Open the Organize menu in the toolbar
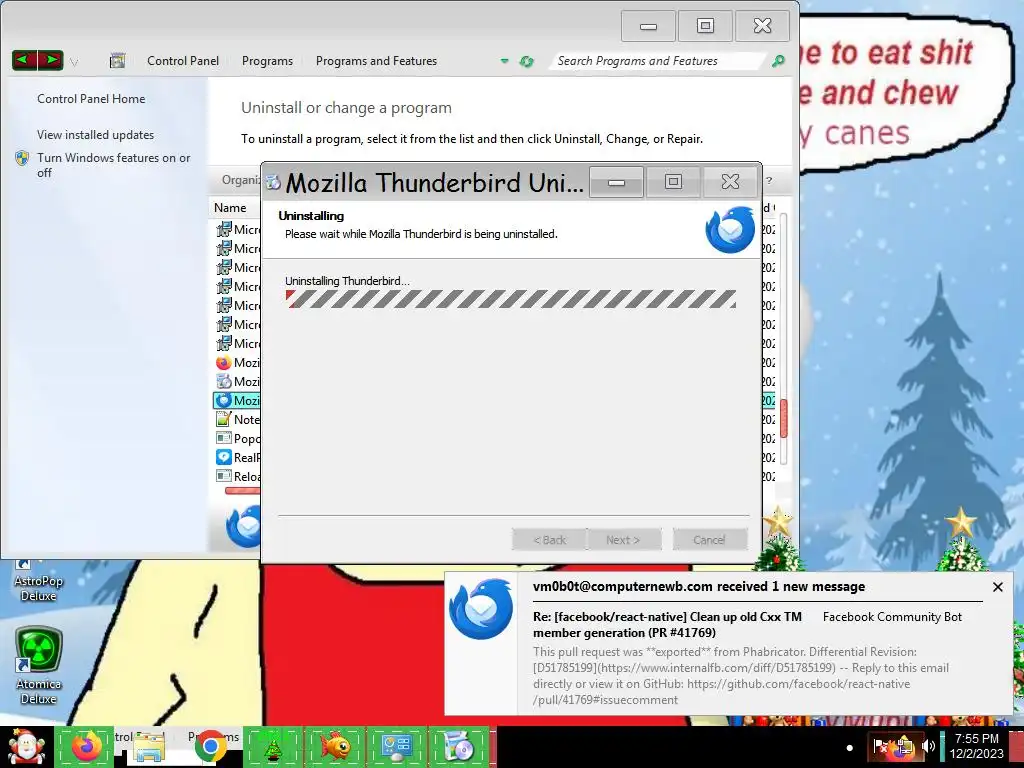Image resolution: width=1024 pixels, height=768 pixels. pyautogui.click(x=240, y=180)
